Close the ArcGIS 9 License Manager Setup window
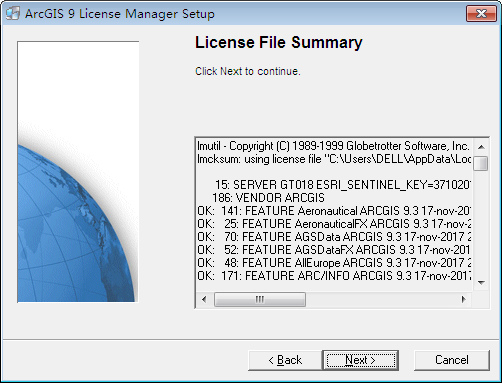Viewport: 502px width, 383px height. [481, 14]
